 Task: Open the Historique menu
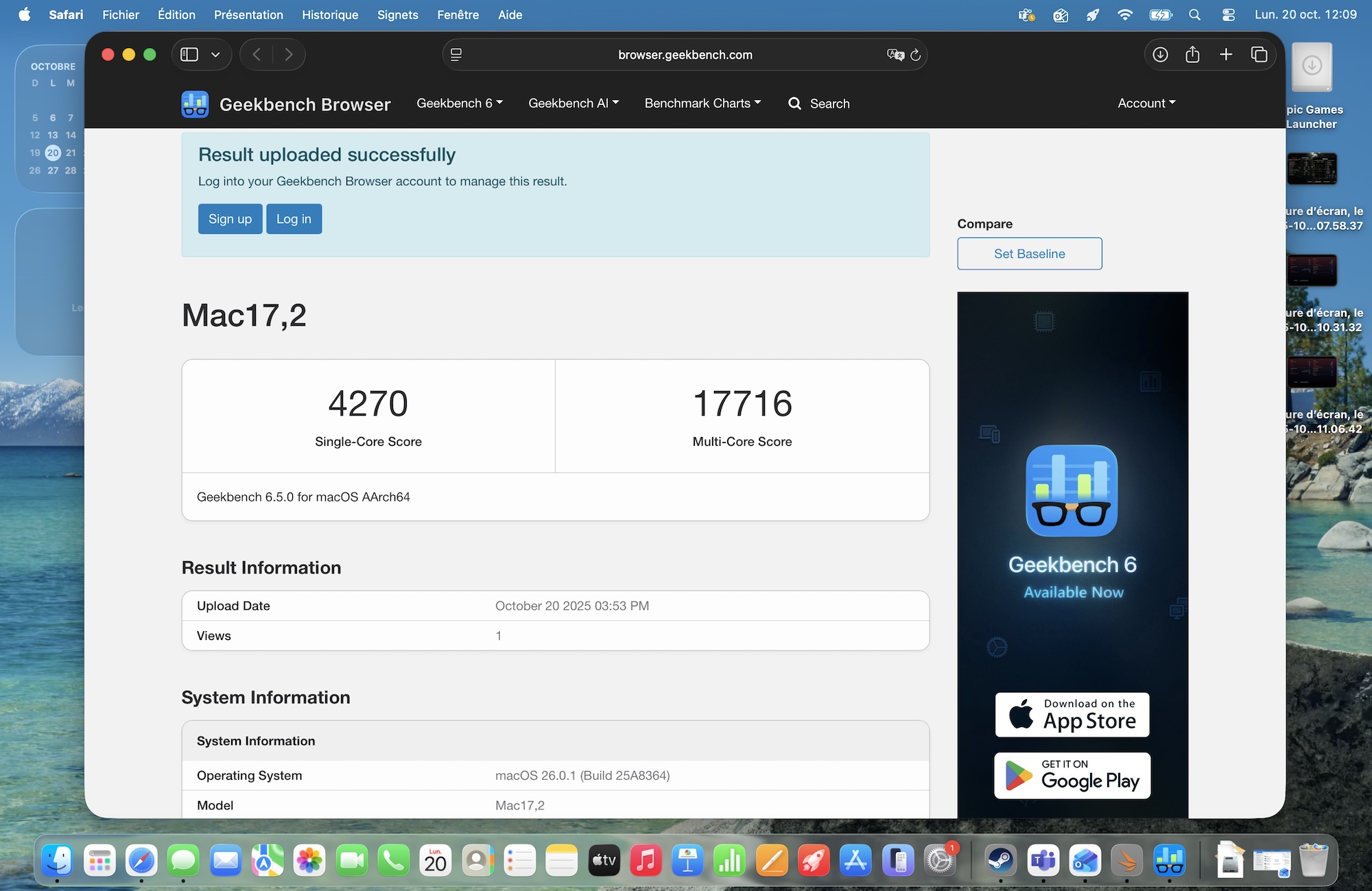pyautogui.click(x=330, y=14)
